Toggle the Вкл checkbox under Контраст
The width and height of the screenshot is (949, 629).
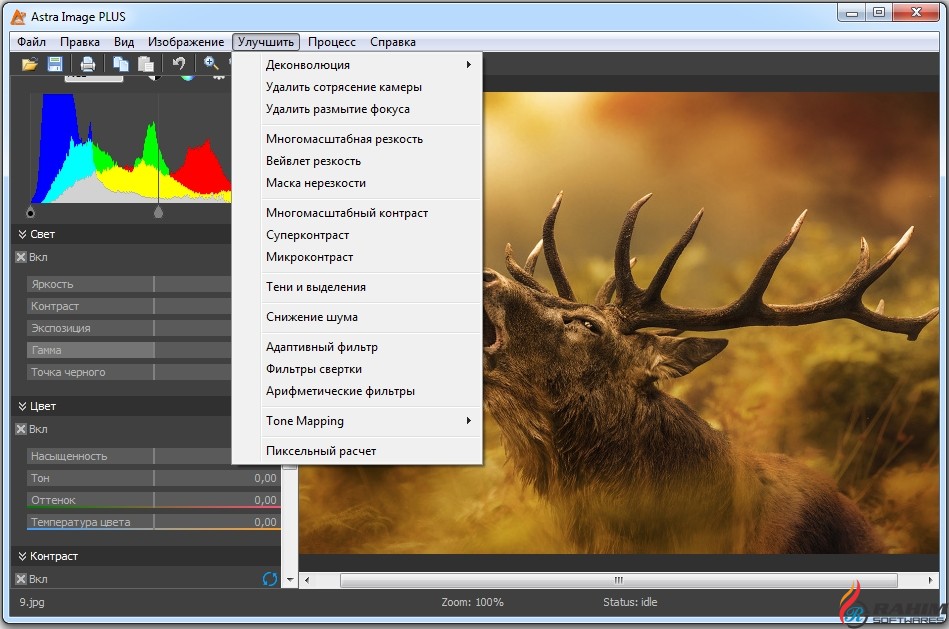21,579
